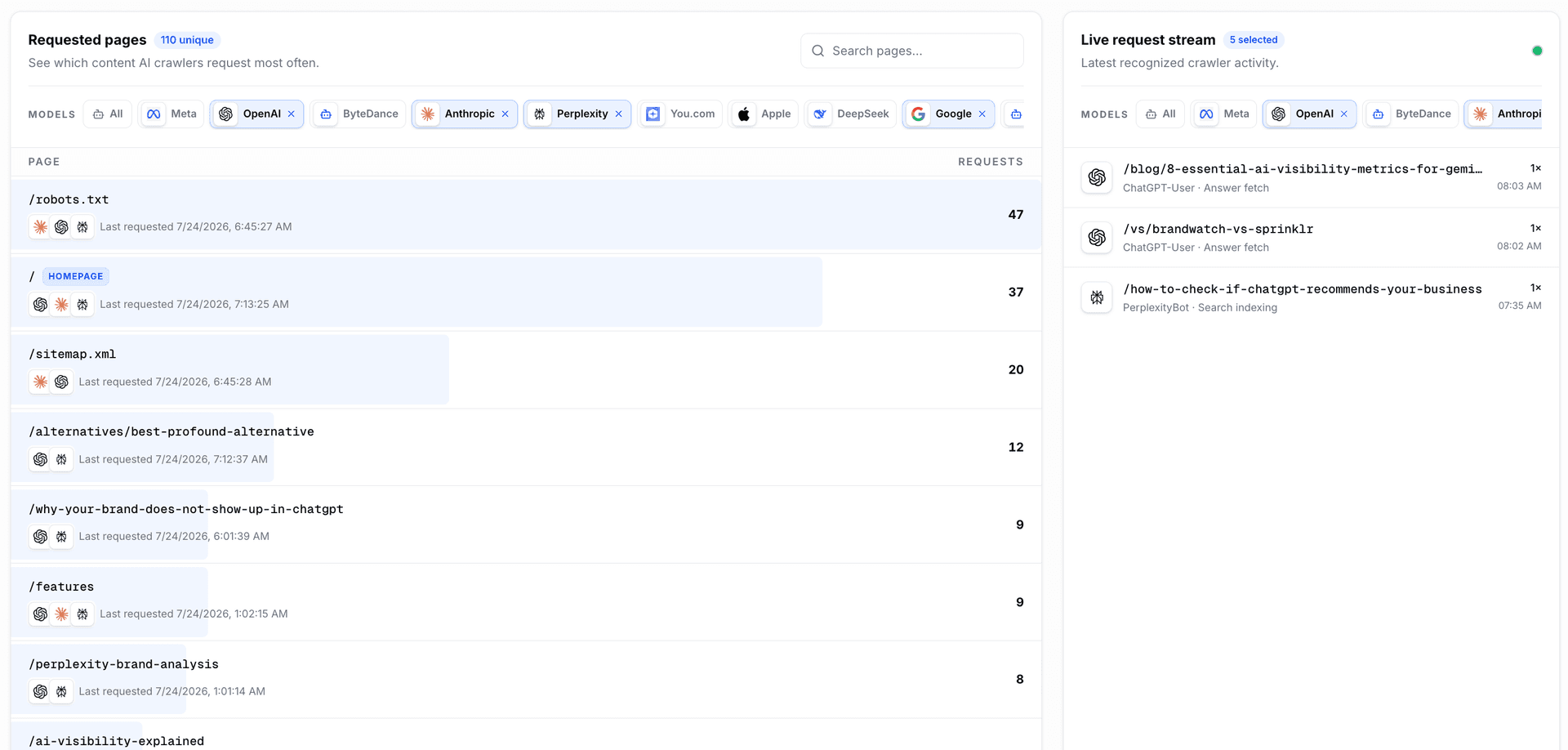Click the HOMEPAGE badge
Viewport: 1568px width, 750px height.
[x=76, y=276]
